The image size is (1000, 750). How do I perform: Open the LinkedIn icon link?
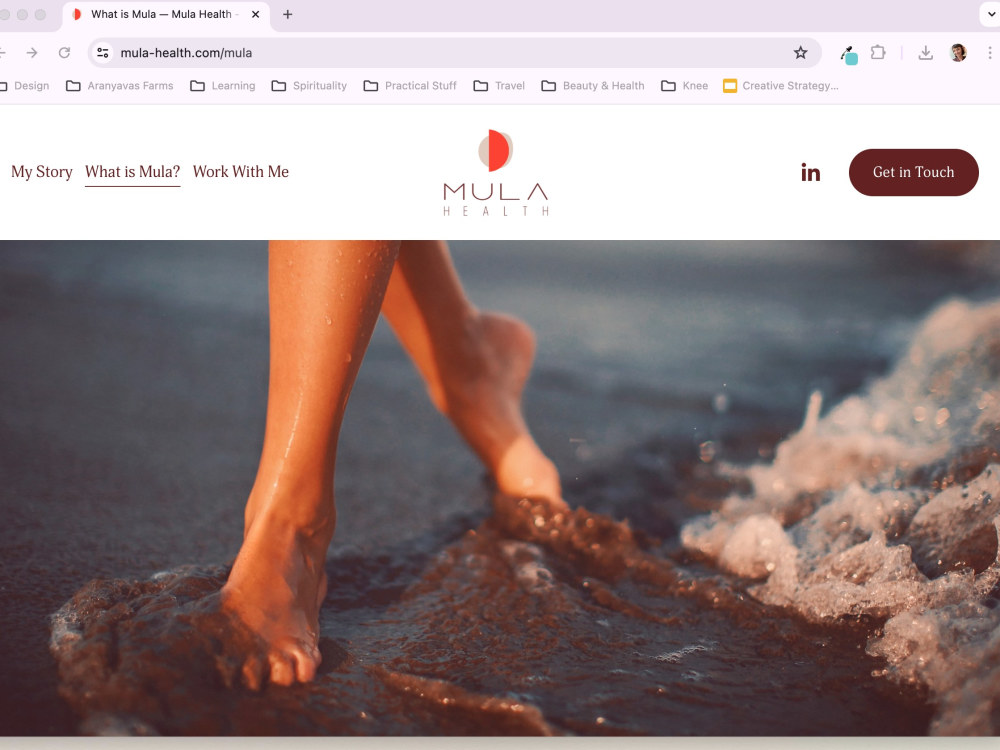[x=810, y=172]
